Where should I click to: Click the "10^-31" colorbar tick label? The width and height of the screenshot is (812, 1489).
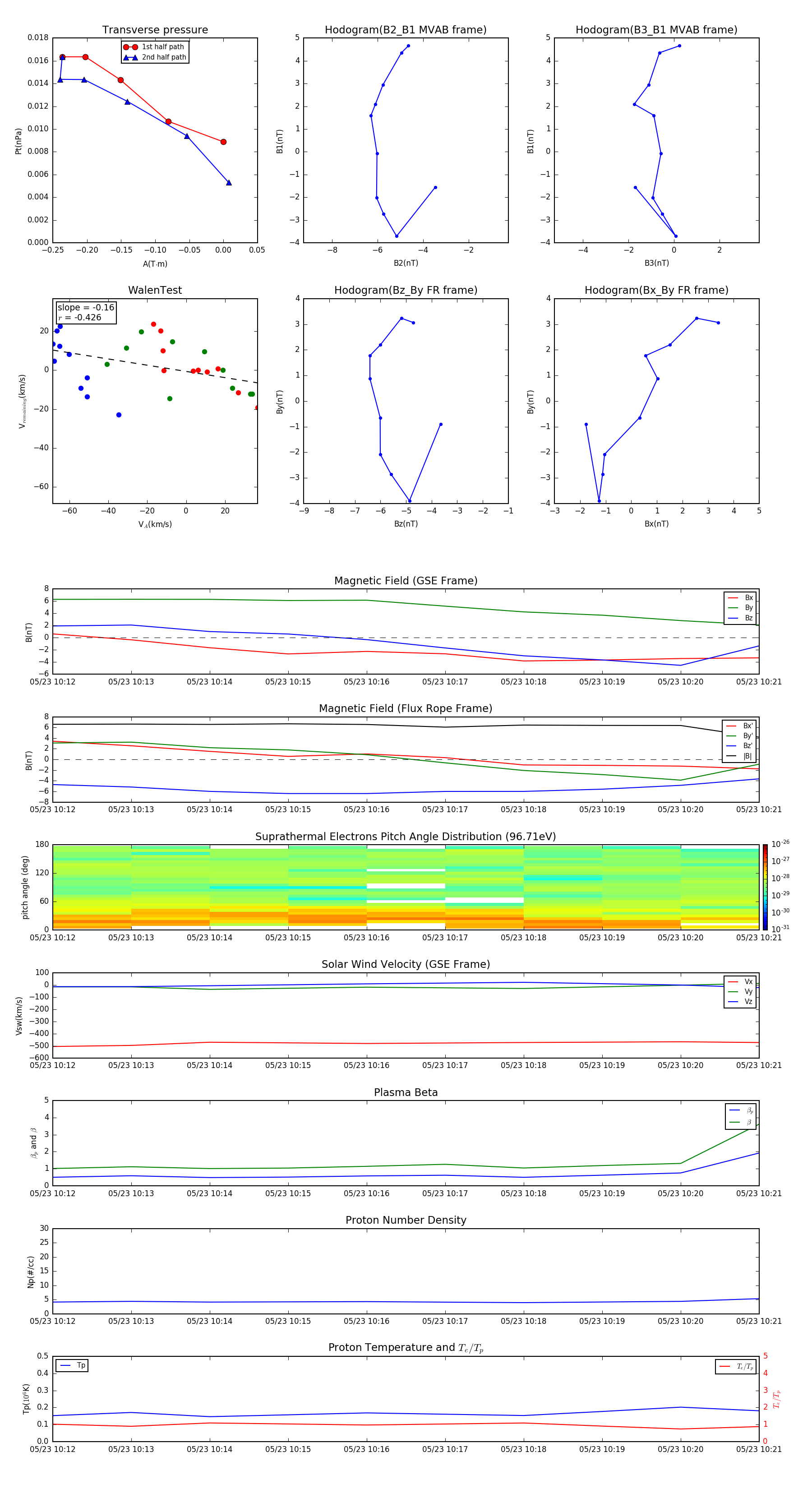[x=780, y=929]
